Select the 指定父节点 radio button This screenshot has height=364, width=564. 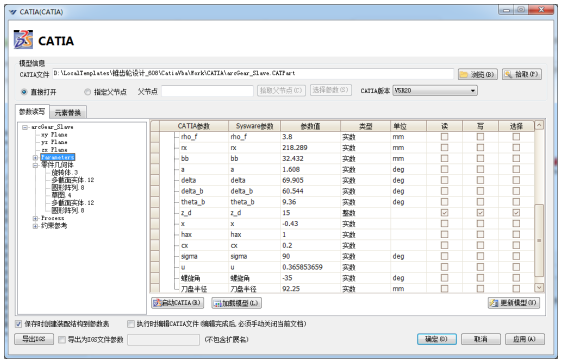[x=87, y=92]
